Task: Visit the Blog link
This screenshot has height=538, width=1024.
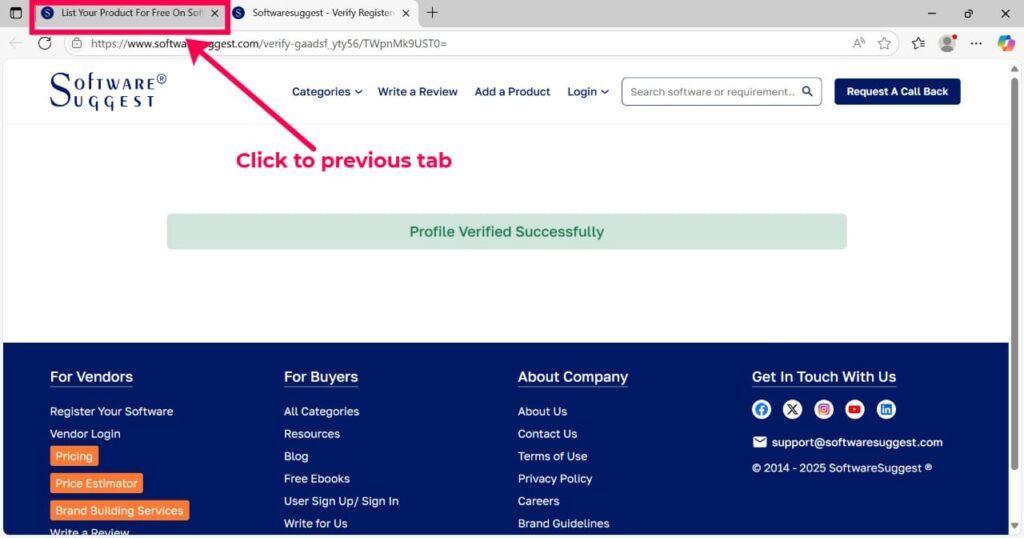Action: [x=296, y=456]
